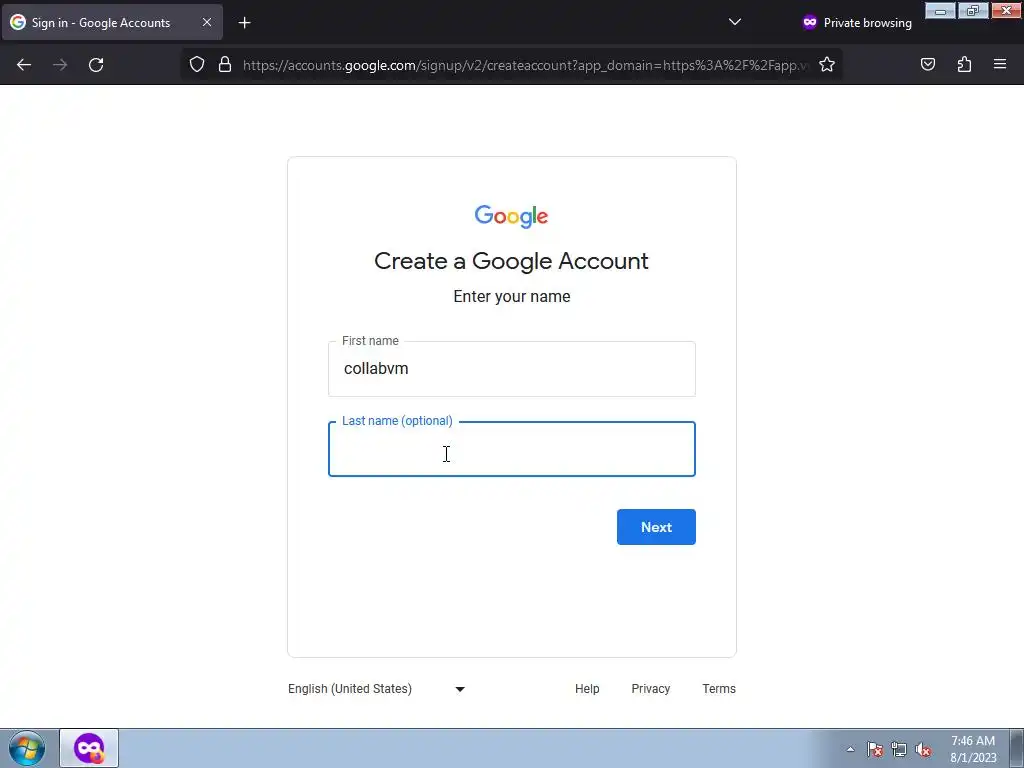Click into the First name field
The height and width of the screenshot is (768, 1024).
point(511,369)
